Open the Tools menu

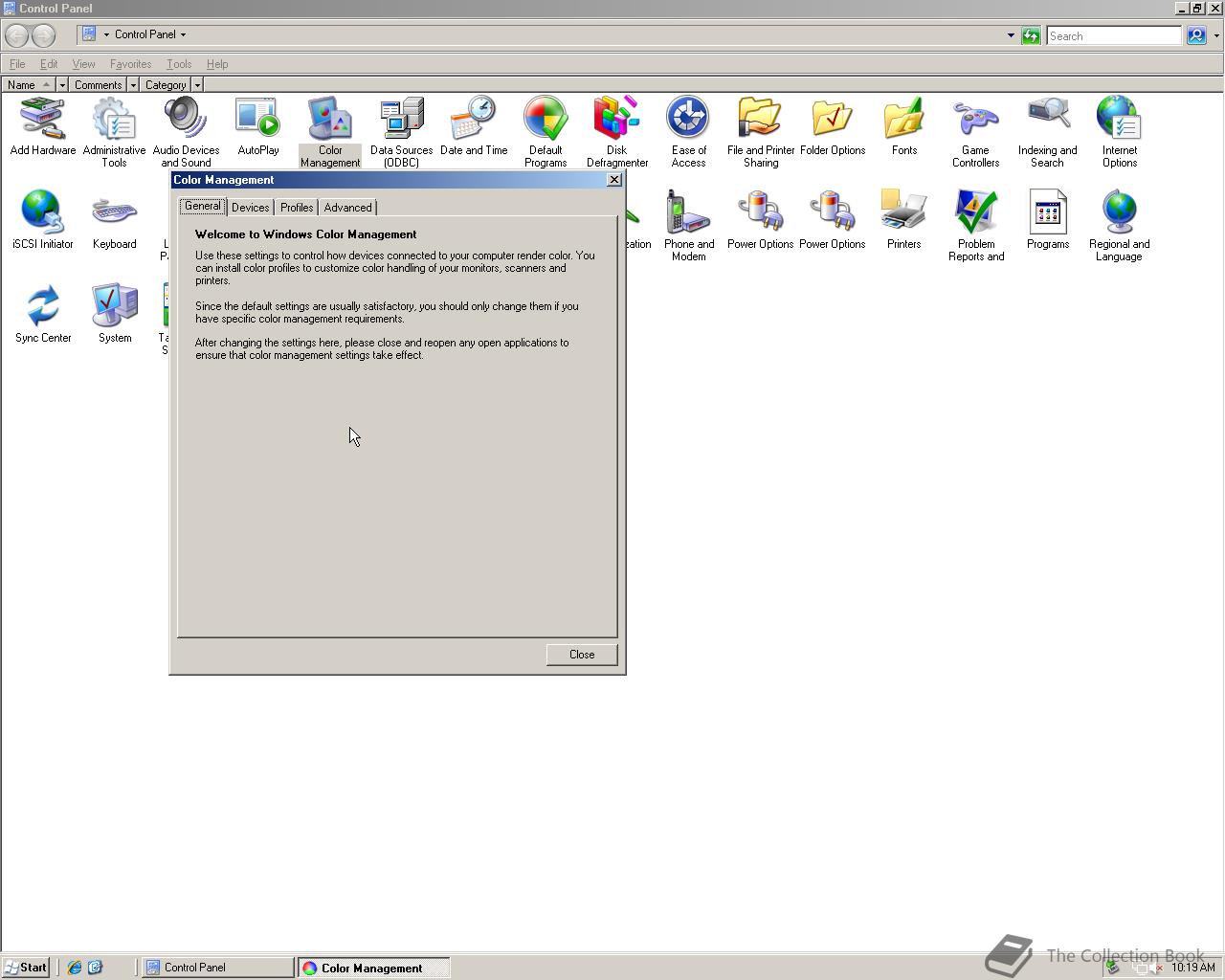[x=179, y=64]
